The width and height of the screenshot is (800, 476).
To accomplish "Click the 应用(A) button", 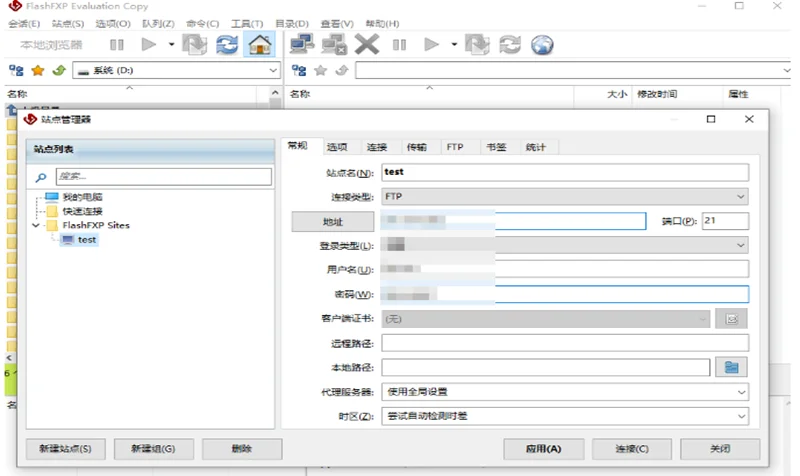I will point(543,449).
